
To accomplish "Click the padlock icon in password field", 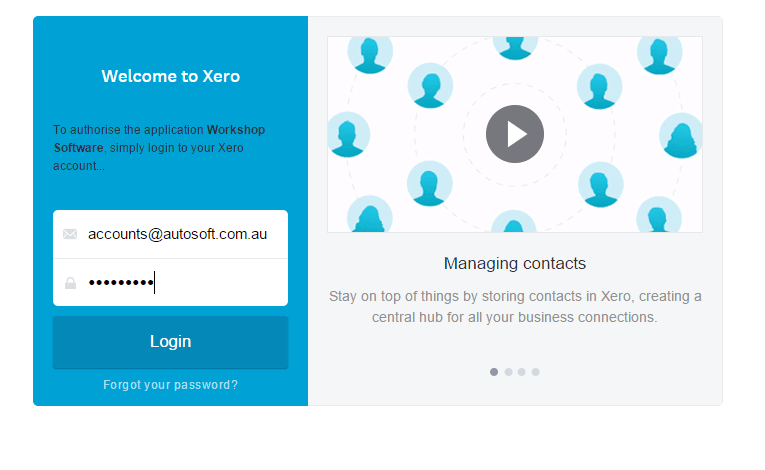I will (x=70, y=283).
